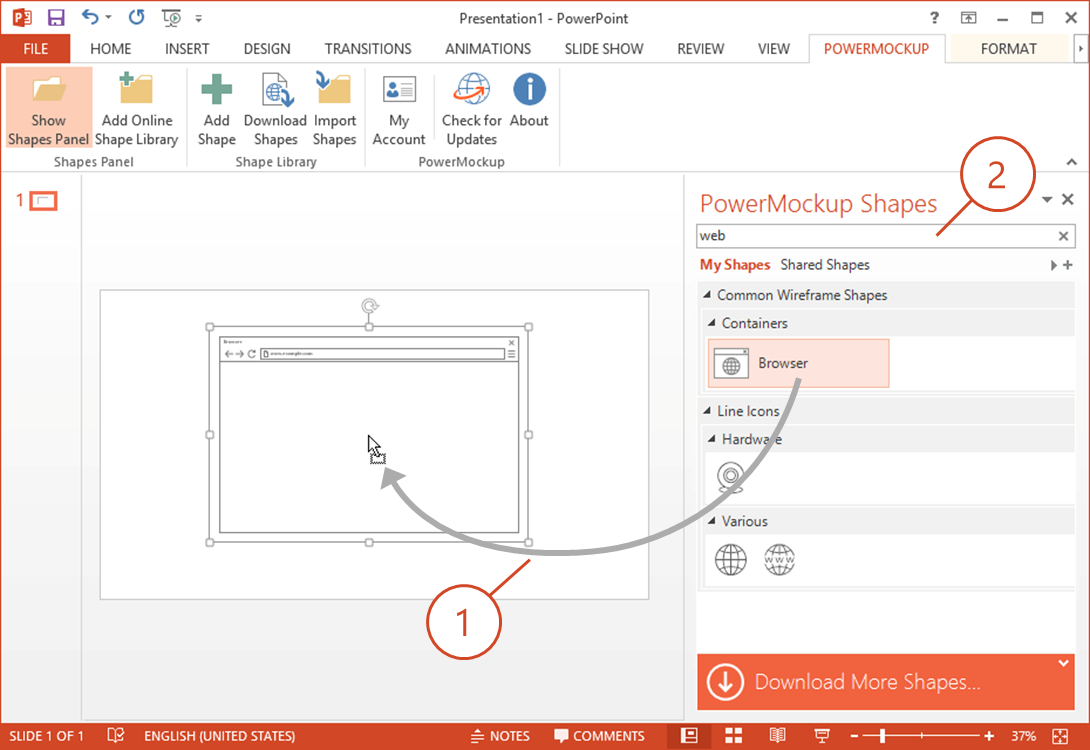Collapse Common Wireframe Shapes group
Image resolution: width=1090 pixels, height=750 pixels.
(x=707, y=295)
